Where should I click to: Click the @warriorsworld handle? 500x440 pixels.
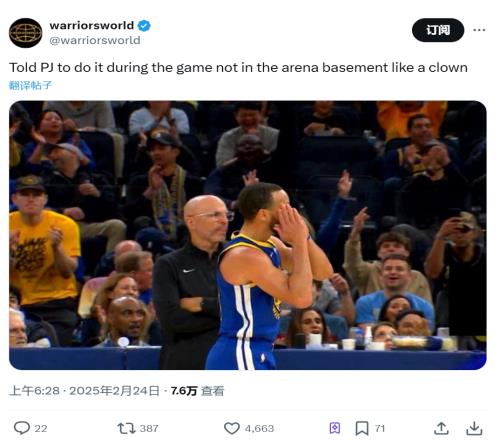[x=95, y=40]
